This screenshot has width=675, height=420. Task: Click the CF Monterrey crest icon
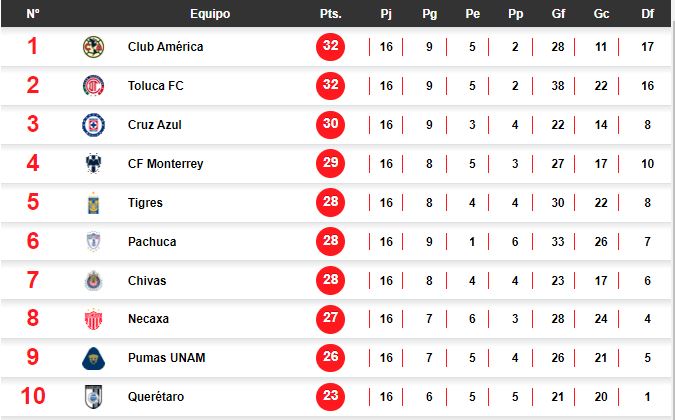point(93,164)
